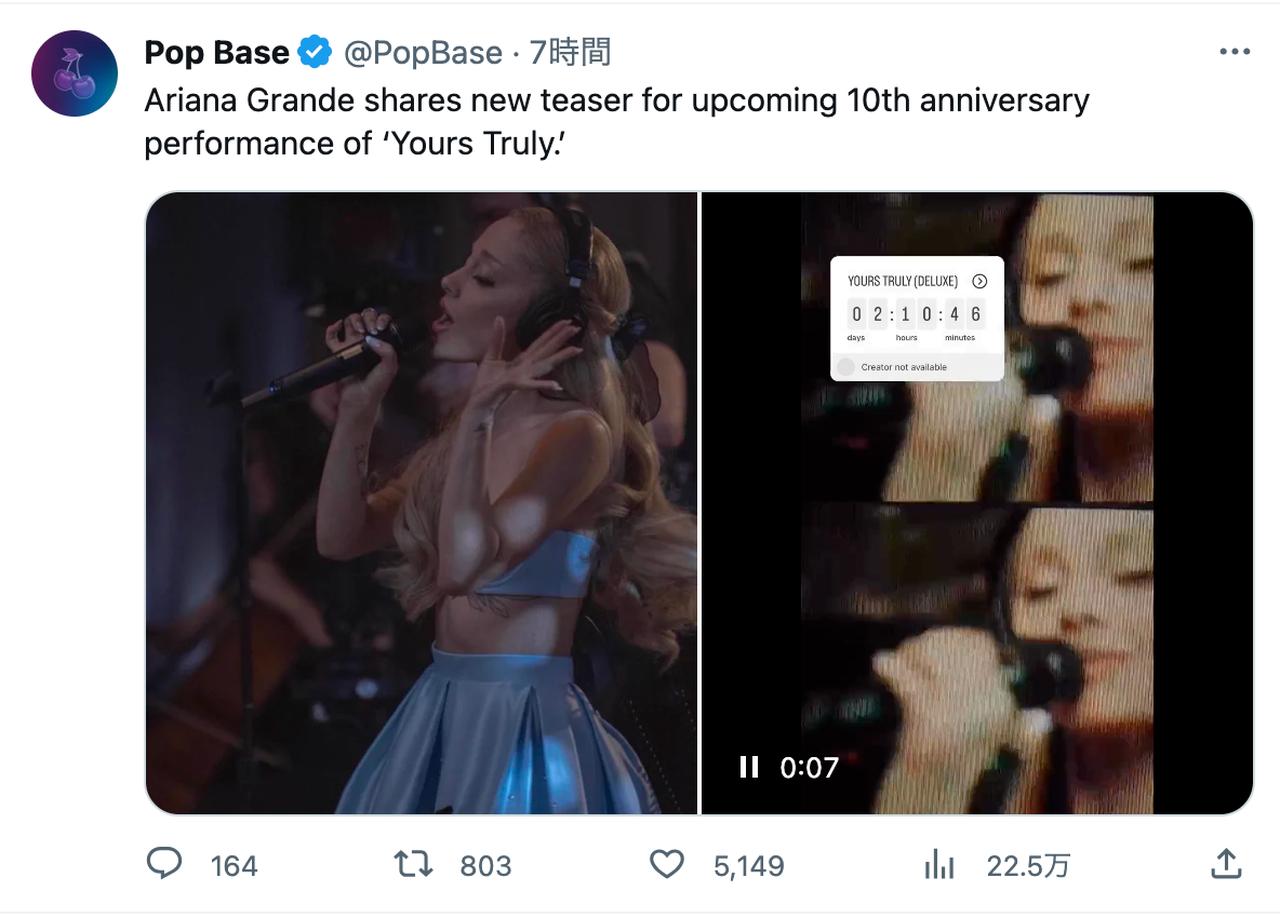Open the three-dot more options menu
This screenshot has height=918, width=1280.
[x=1235, y=52]
